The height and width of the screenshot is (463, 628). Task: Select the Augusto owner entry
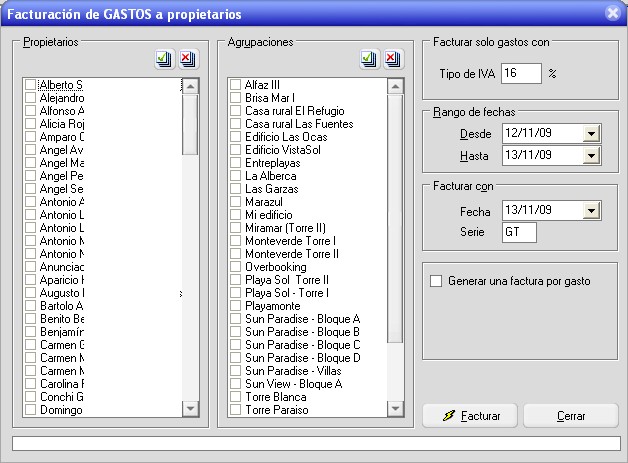click(x=62, y=293)
